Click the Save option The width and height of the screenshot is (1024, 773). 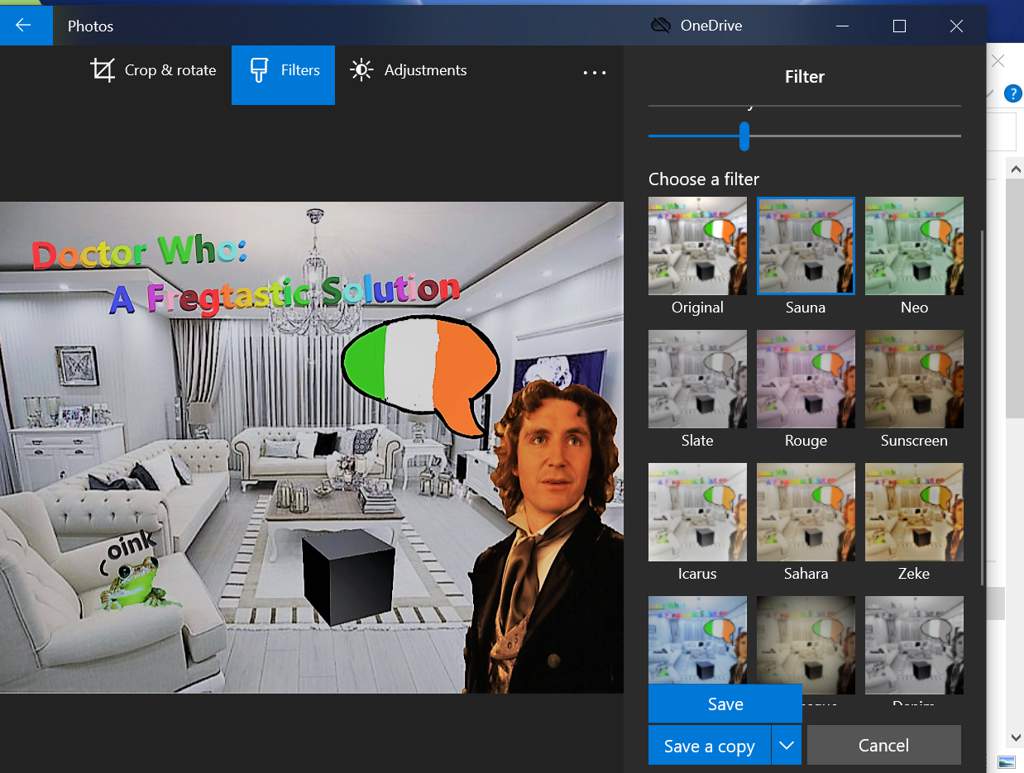pyautogui.click(x=725, y=704)
